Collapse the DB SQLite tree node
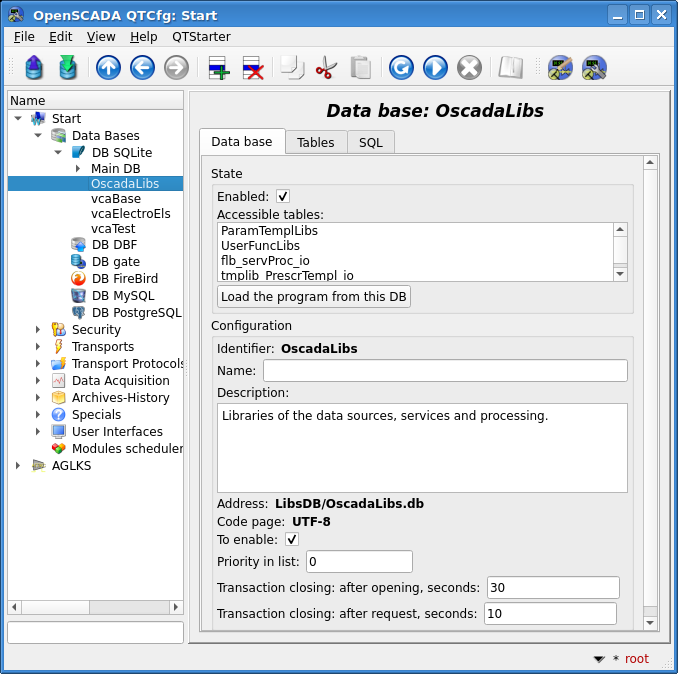This screenshot has height=674, width=678. point(58,152)
